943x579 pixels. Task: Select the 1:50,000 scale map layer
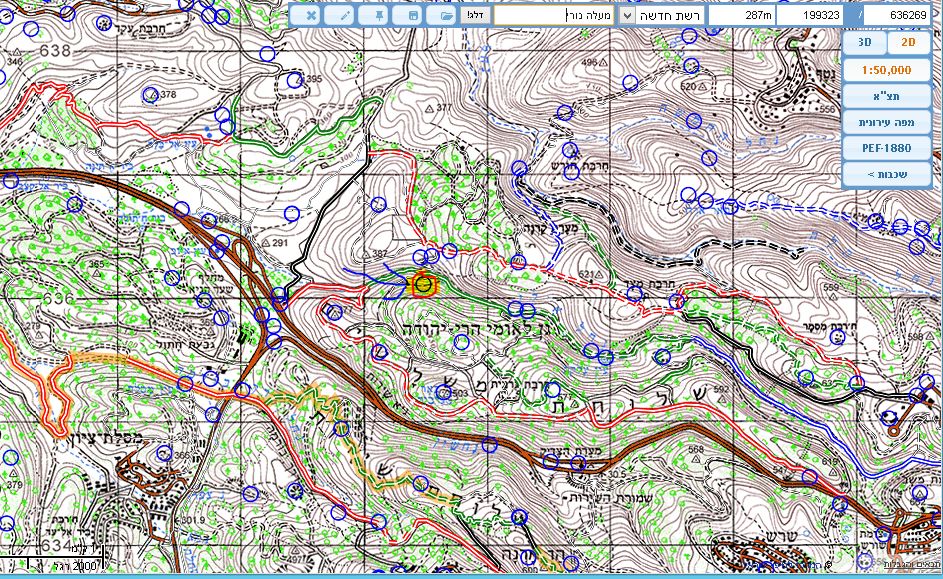[x=886, y=71]
